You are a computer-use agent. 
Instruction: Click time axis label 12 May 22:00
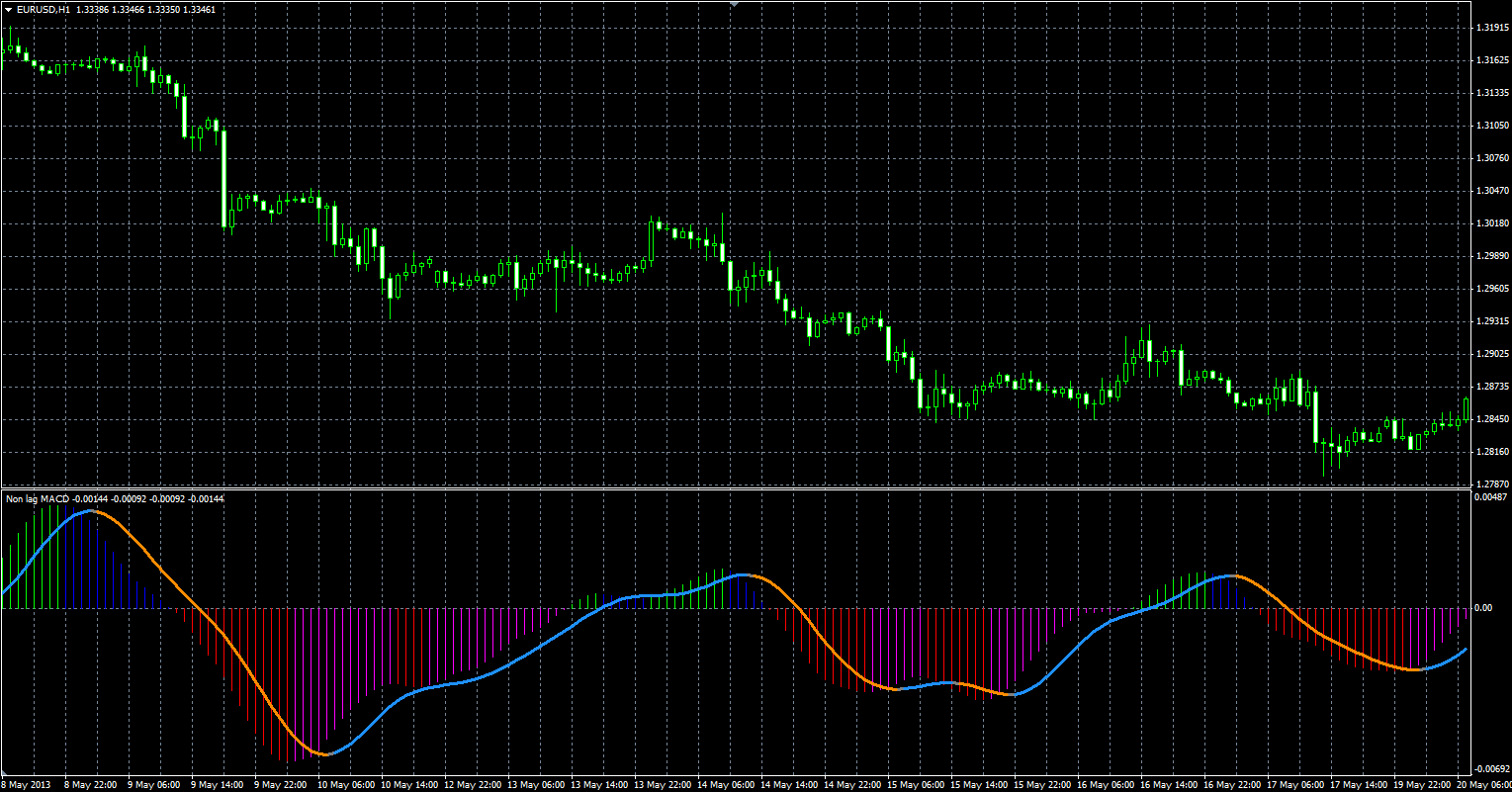pyautogui.click(x=472, y=784)
